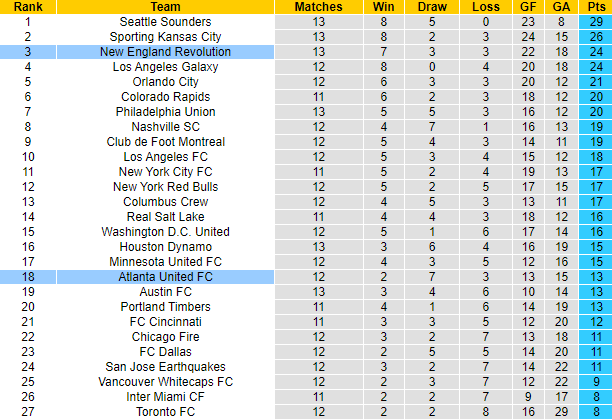Select Club de Foot Montreal in the table
The height and width of the screenshot is (420, 612).
(x=165, y=141)
